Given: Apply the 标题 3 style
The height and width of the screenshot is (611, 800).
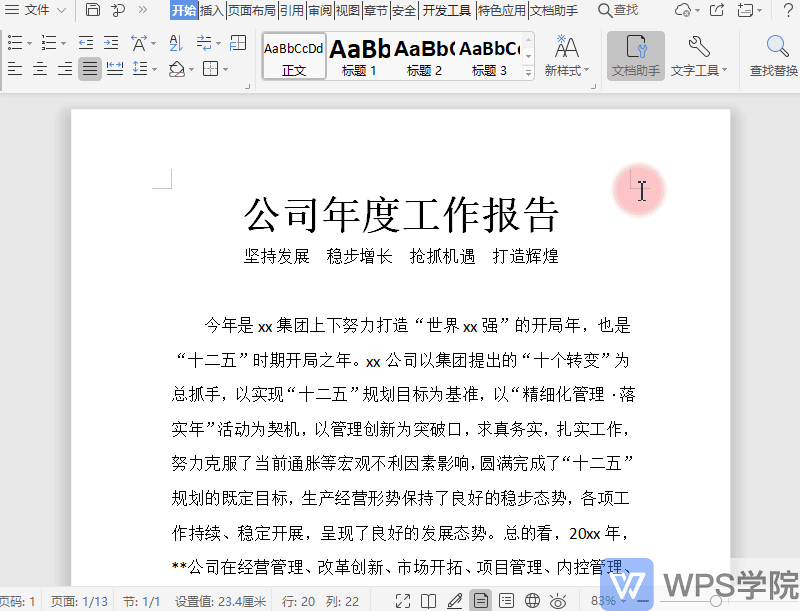Looking at the screenshot, I should 489,57.
